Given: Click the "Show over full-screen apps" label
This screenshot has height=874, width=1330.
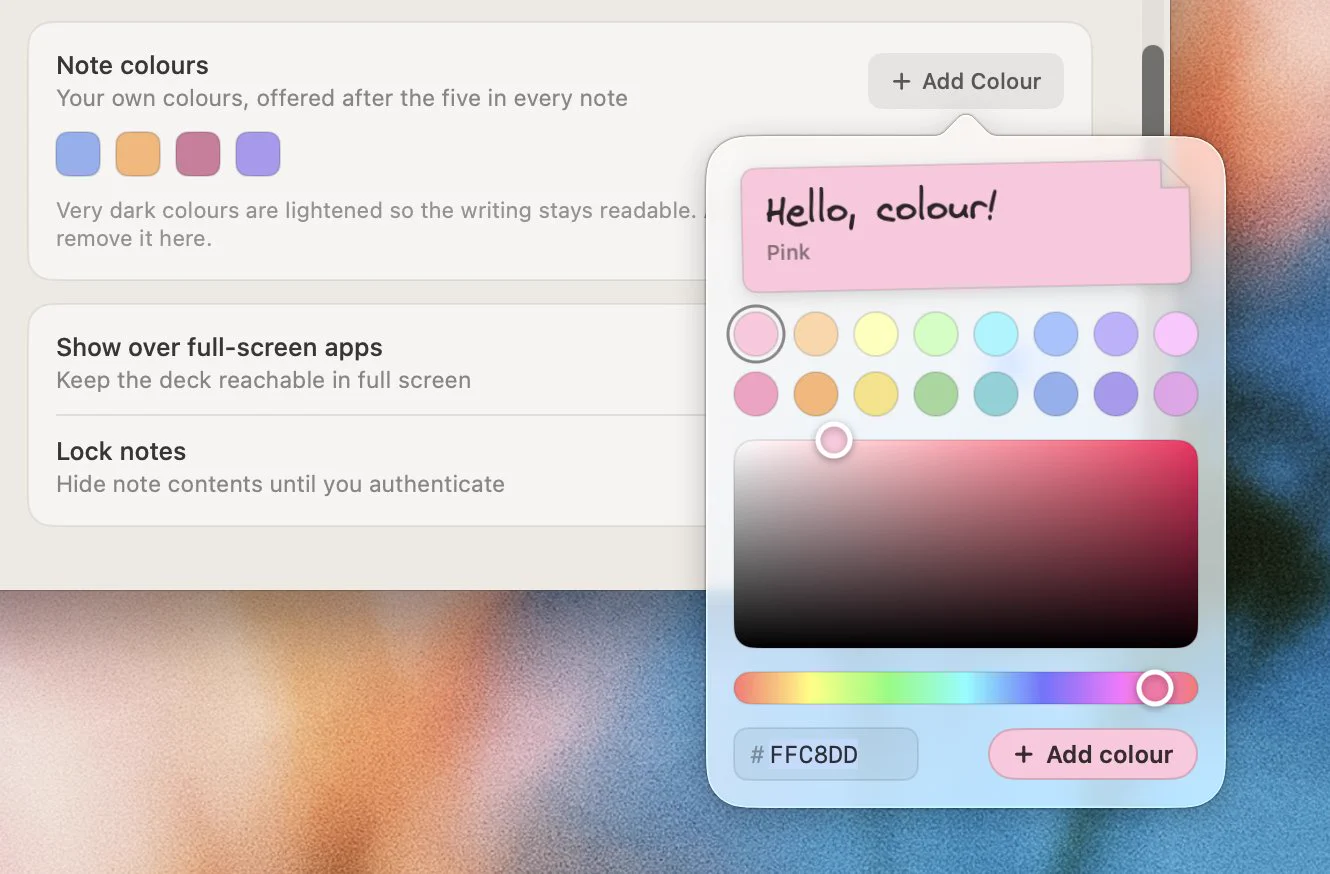Looking at the screenshot, I should (220, 348).
